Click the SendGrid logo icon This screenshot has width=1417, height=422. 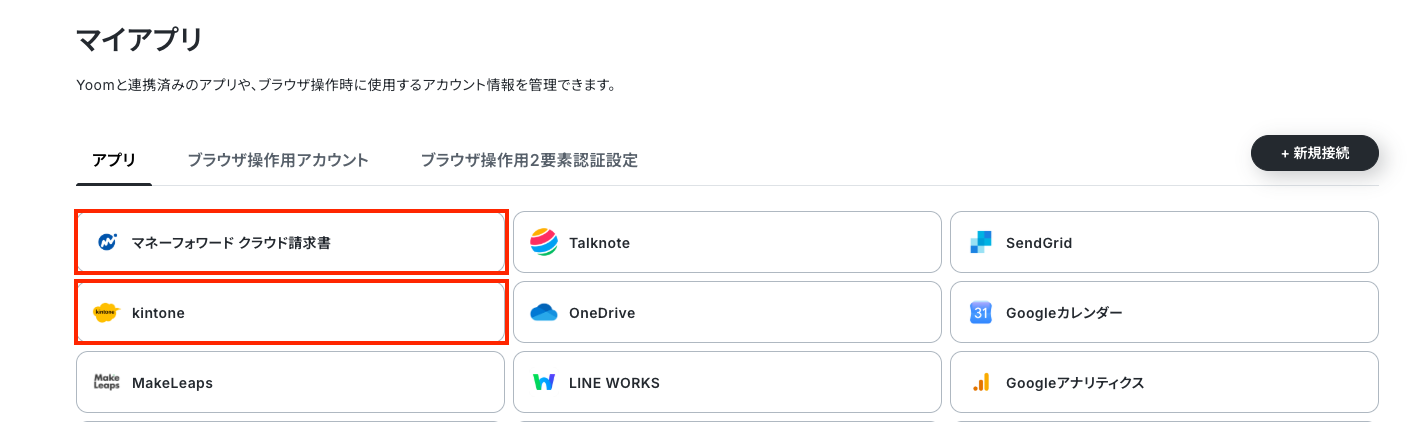click(x=981, y=242)
